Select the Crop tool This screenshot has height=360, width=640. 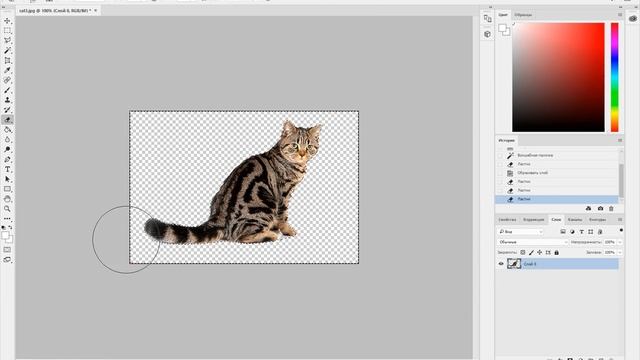click(7, 60)
